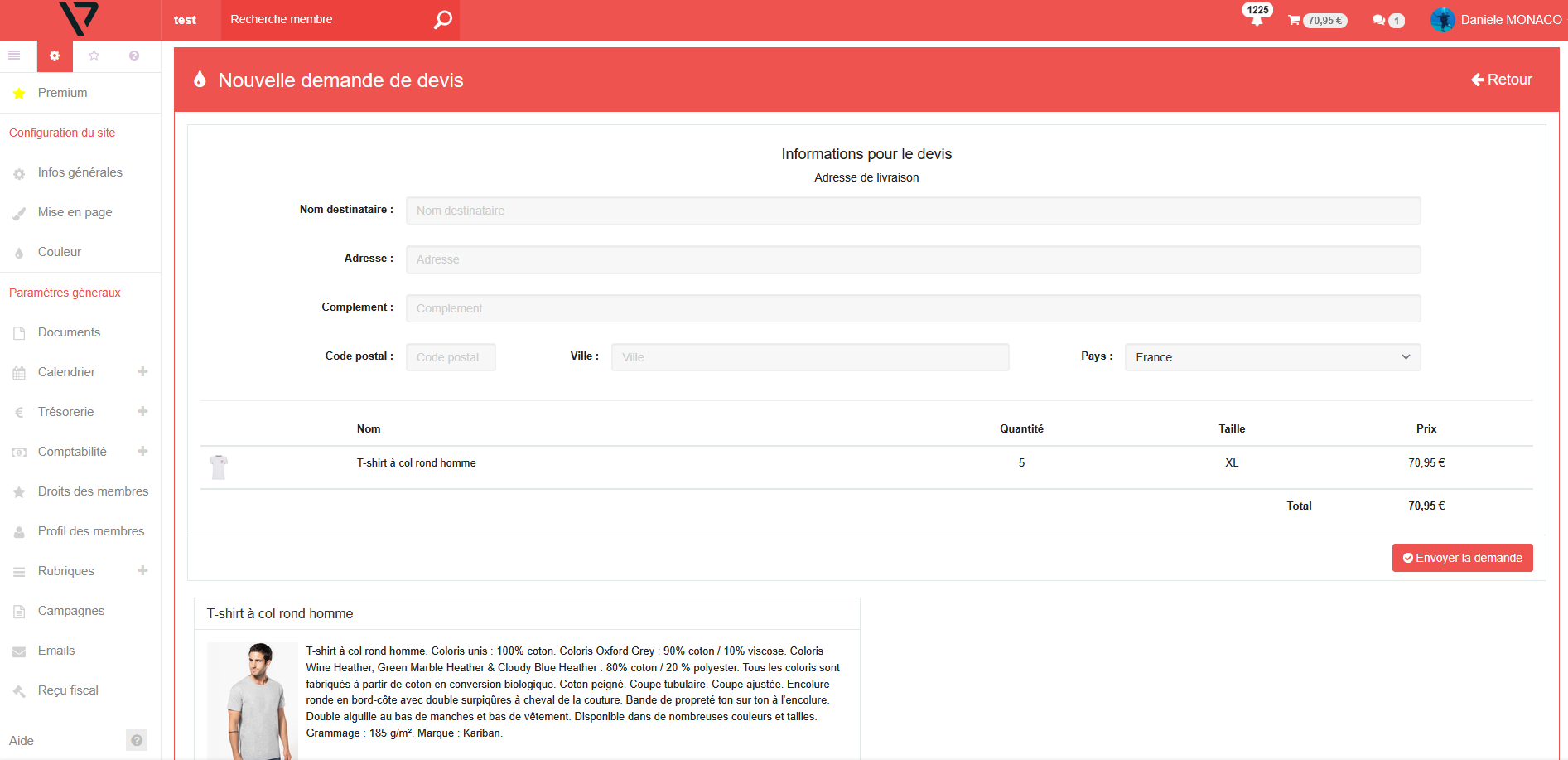The width and height of the screenshot is (1568, 760).
Task: Open the notifications bell showing 1225
Action: pos(1257,19)
